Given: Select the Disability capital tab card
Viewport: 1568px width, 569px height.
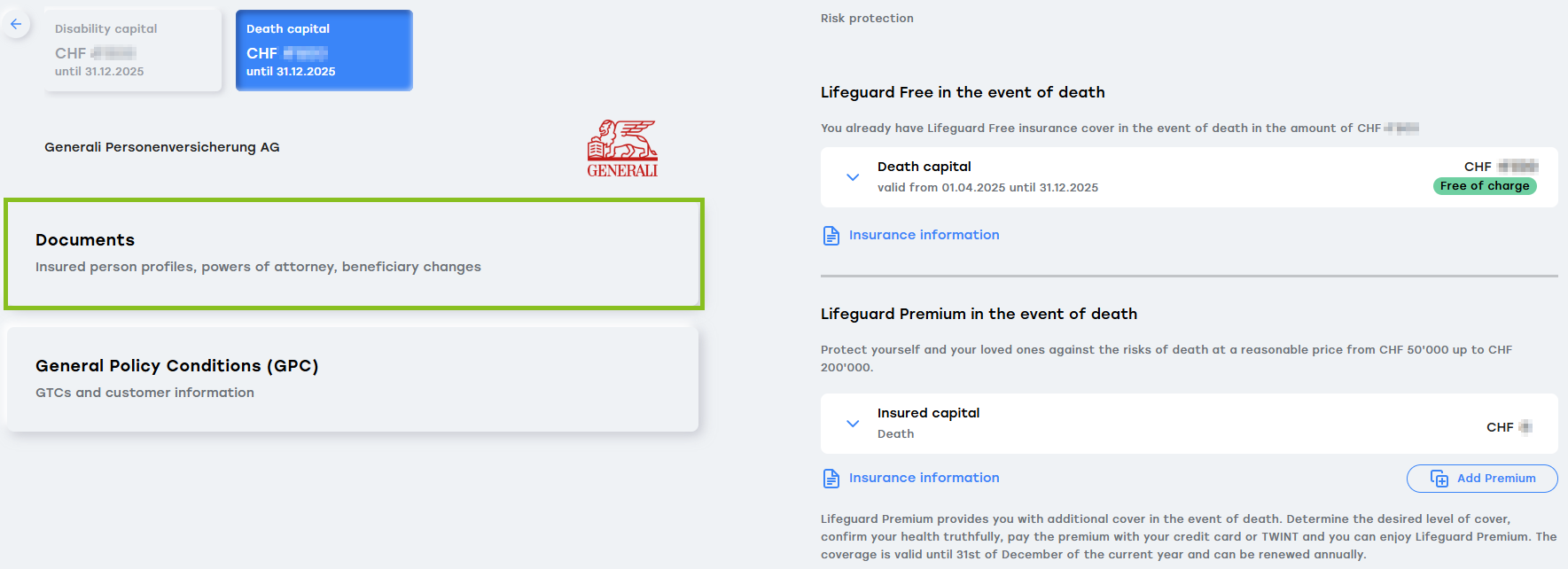Looking at the screenshot, I should (133, 51).
